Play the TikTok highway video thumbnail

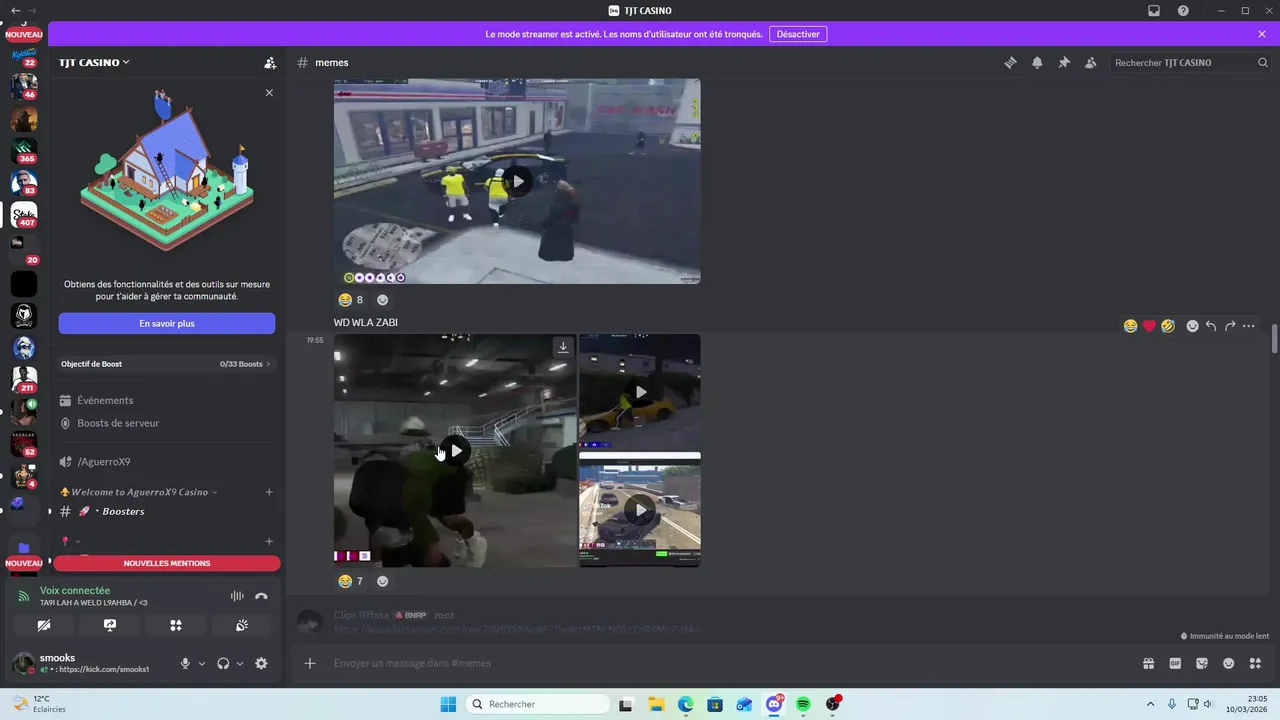[x=640, y=510]
